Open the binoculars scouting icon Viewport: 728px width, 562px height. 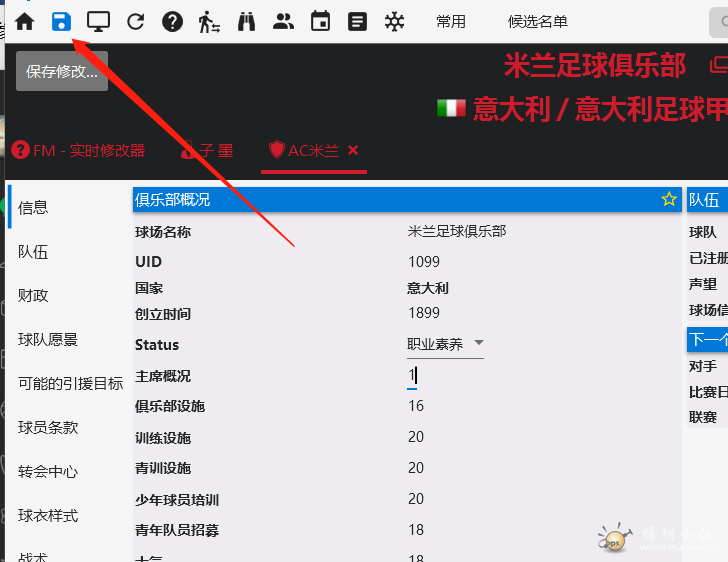[x=247, y=22]
